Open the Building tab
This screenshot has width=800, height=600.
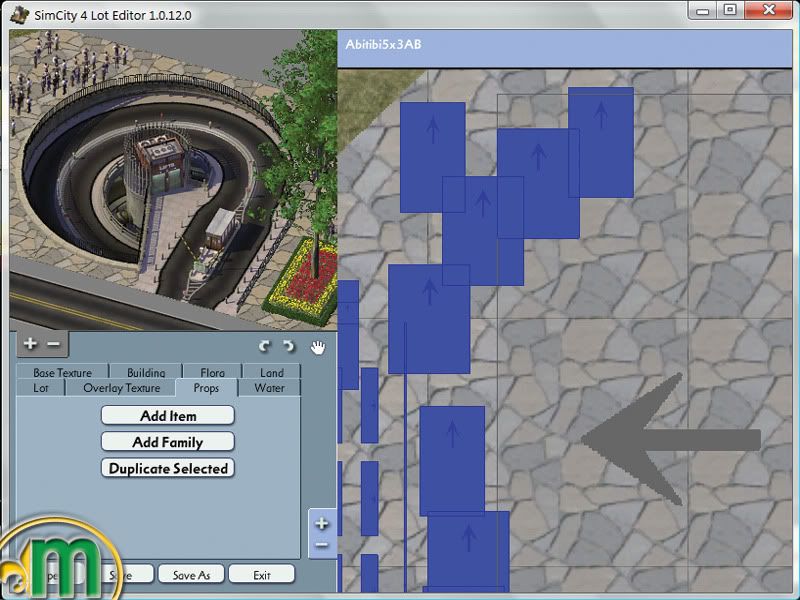point(146,372)
